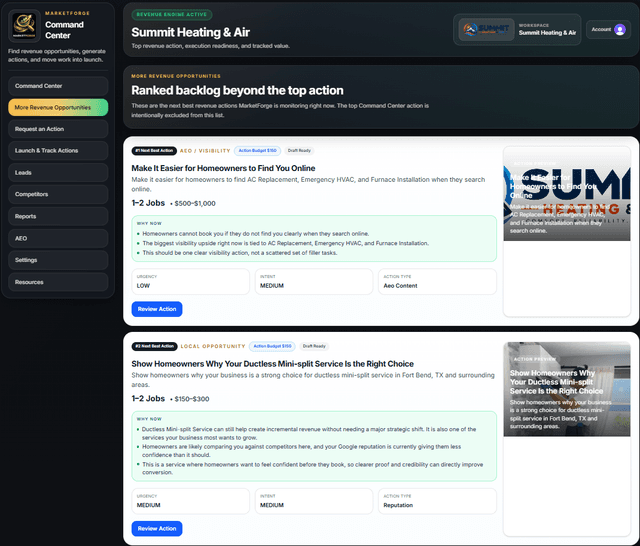Click the Action Type Aeo Content field
The height and width of the screenshot is (546, 640).
437,282
